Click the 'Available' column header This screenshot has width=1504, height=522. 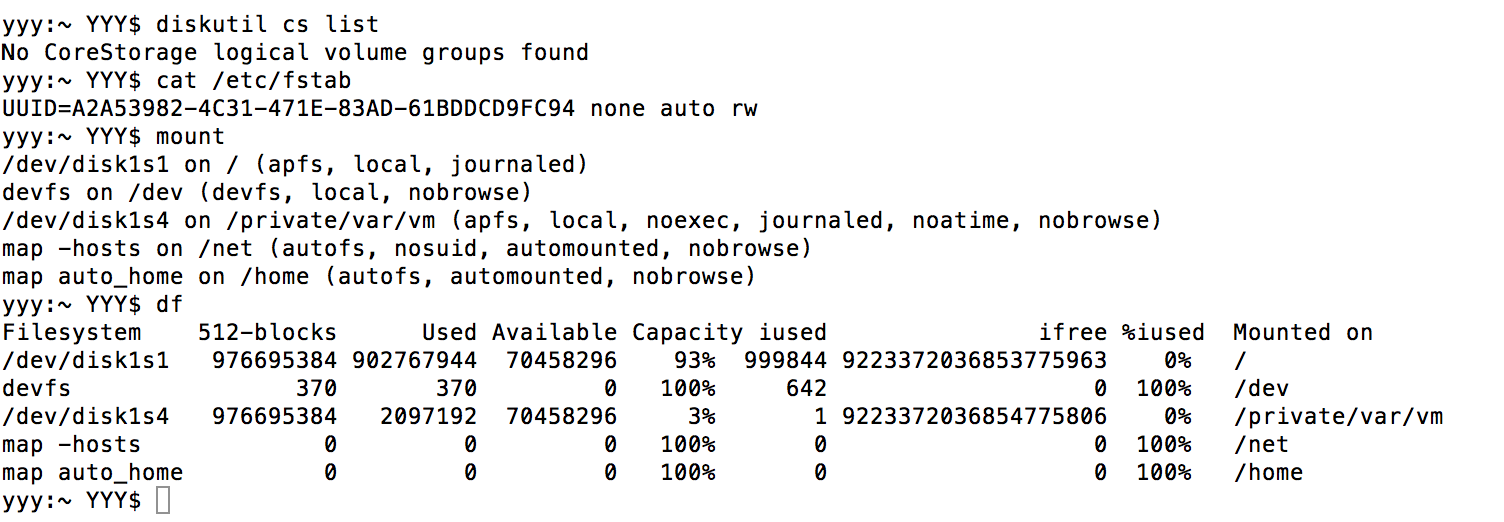click(554, 332)
